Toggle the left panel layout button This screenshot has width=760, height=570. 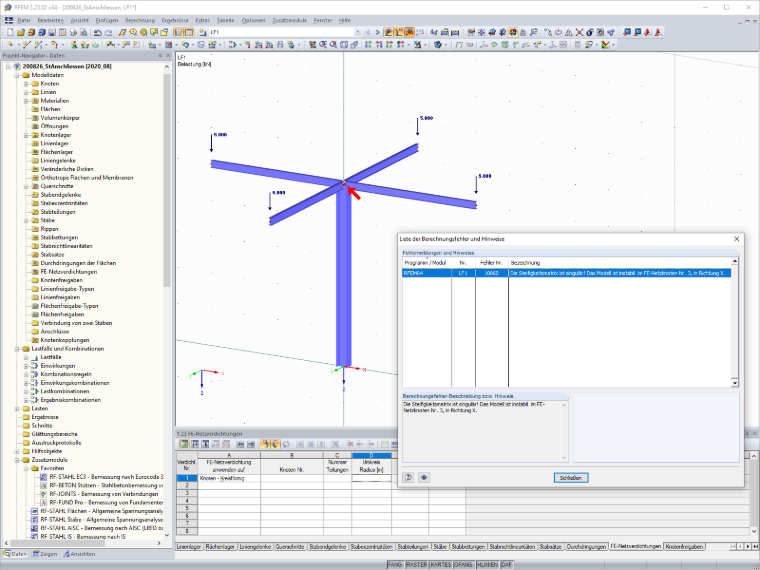click(x=178, y=32)
